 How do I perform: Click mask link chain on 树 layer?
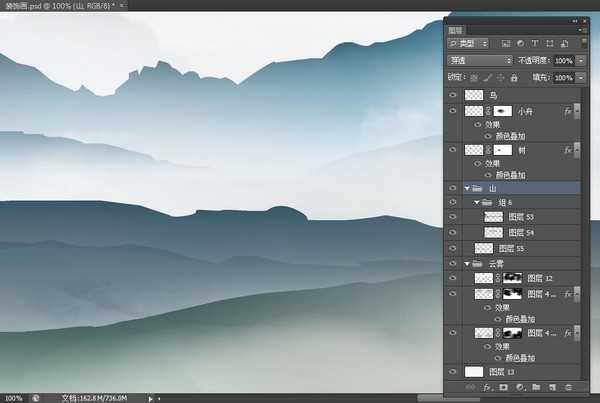tap(488, 150)
